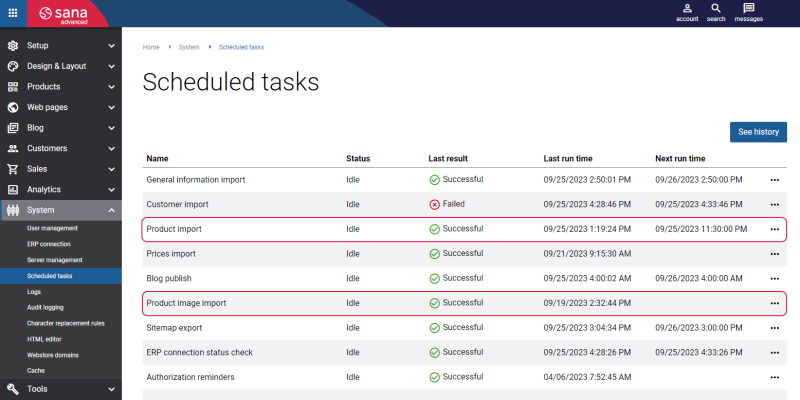
Task: Click Scheduled tasks breadcrumb link
Action: pyautogui.click(x=241, y=47)
